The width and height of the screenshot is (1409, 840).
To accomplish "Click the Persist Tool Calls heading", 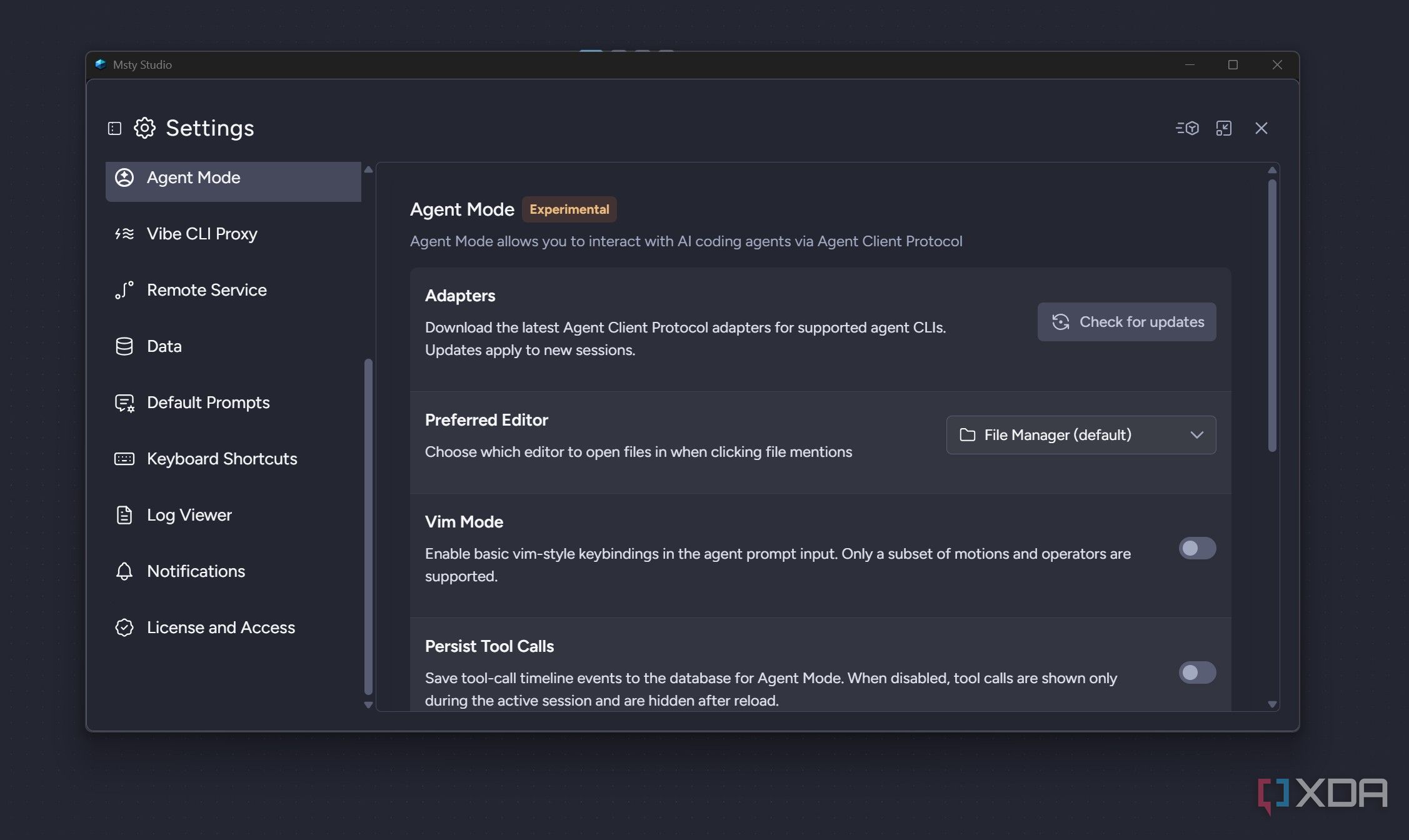I will [x=489, y=646].
